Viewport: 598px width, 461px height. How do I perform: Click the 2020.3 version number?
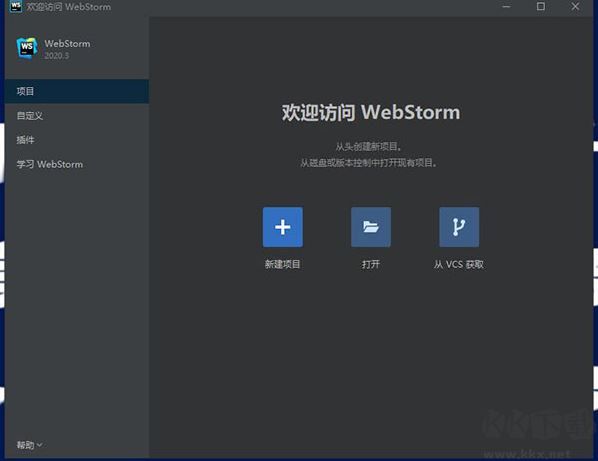click(56, 56)
